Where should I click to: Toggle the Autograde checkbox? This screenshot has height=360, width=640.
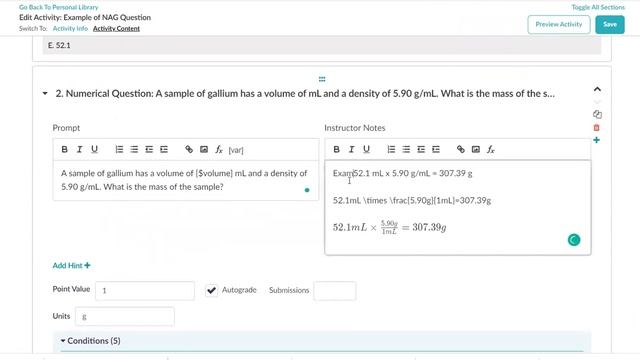click(211, 290)
